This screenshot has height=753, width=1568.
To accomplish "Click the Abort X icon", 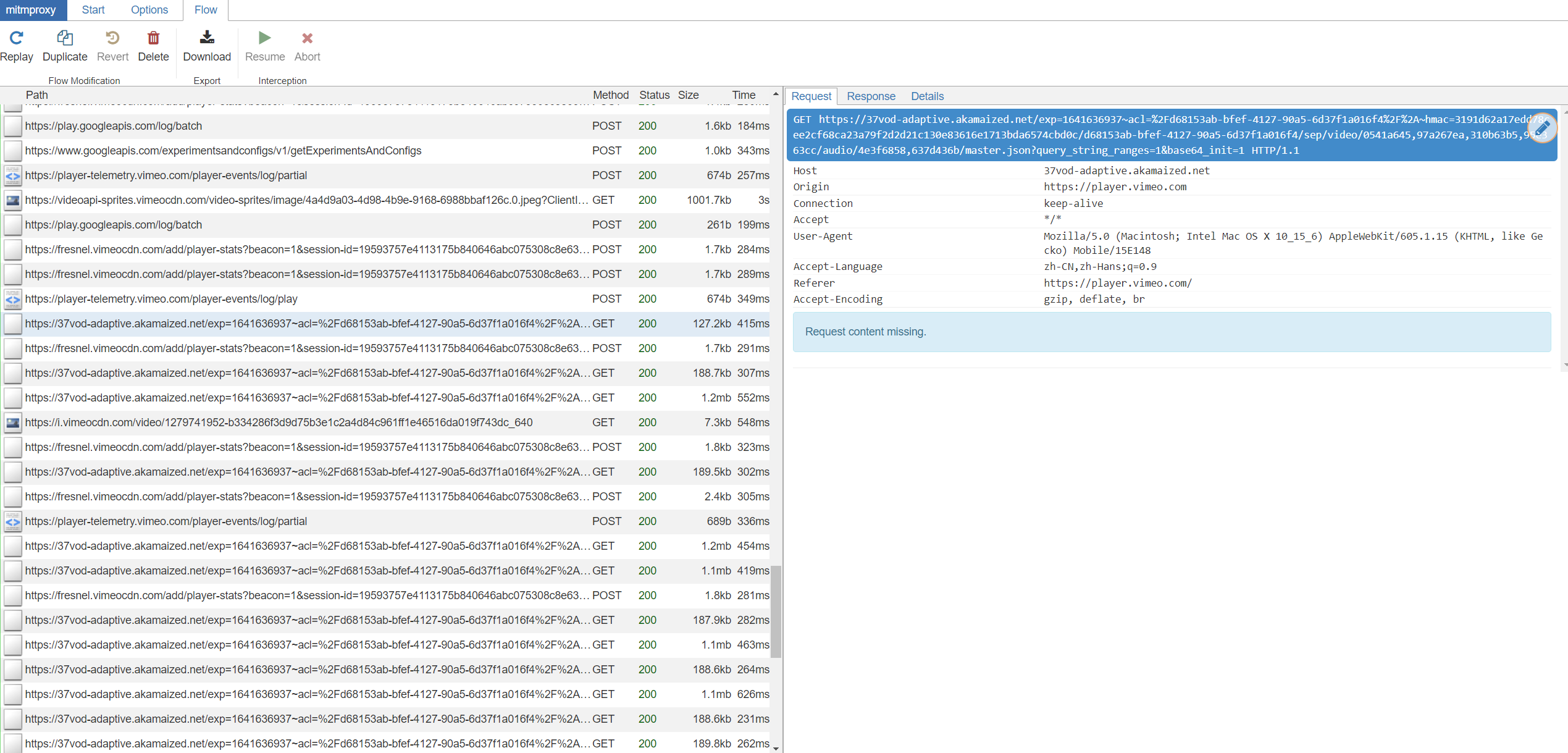I will (307, 38).
